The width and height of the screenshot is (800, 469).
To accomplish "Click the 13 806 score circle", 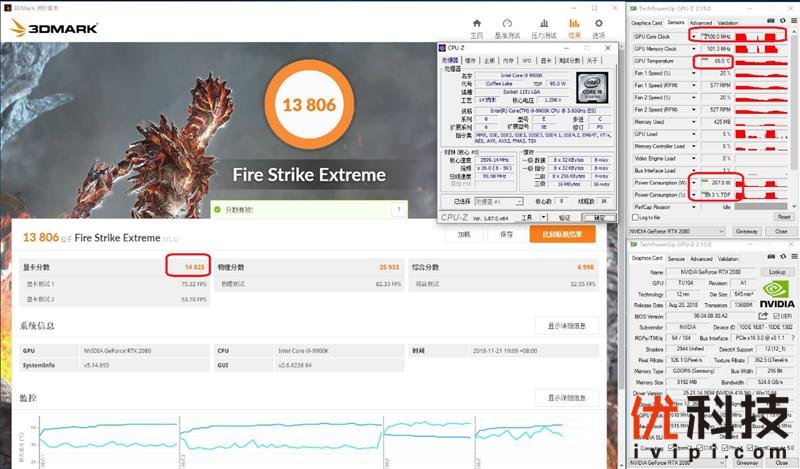I will pyautogui.click(x=309, y=105).
